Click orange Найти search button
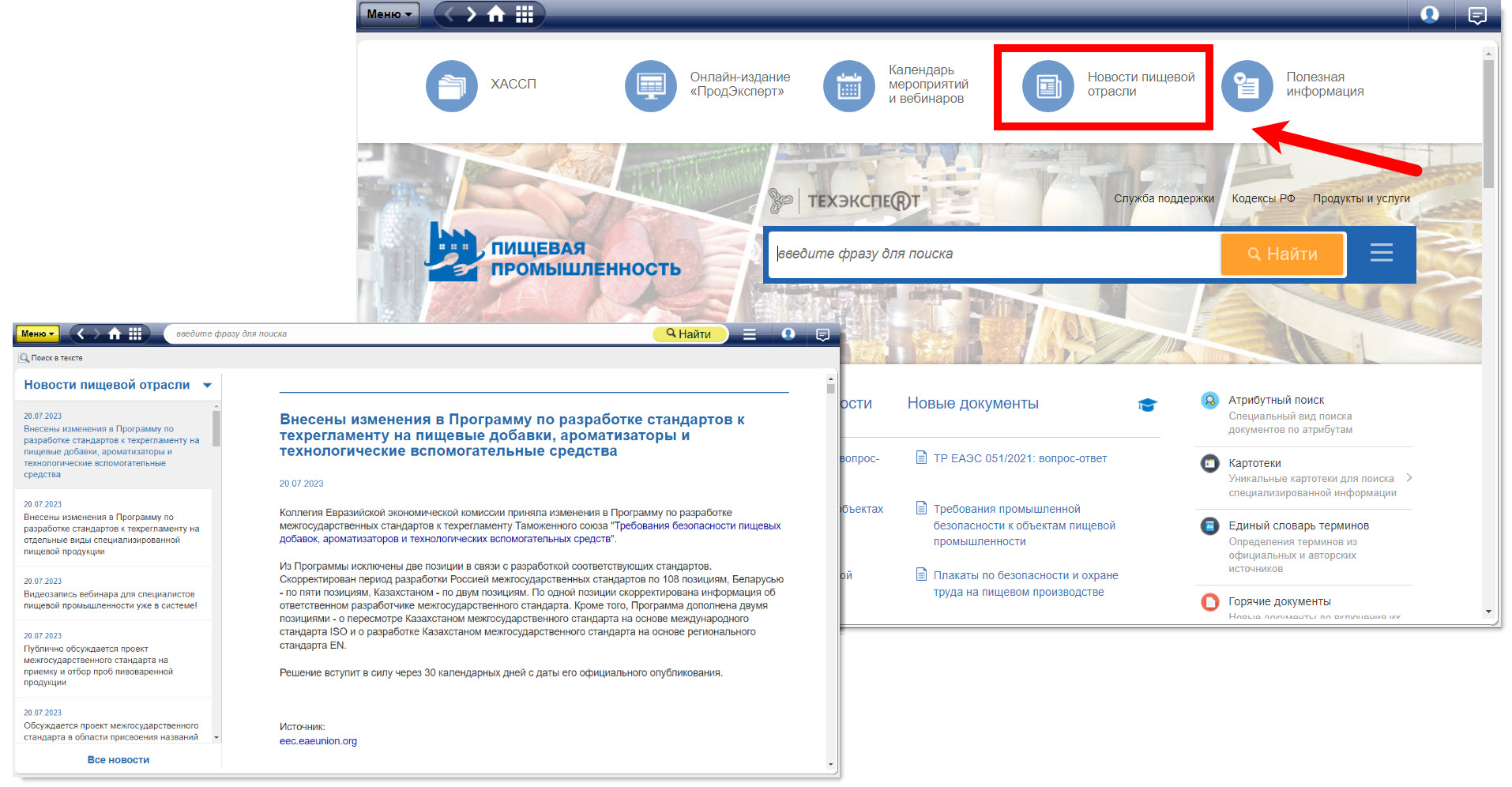 click(1282, 254)
